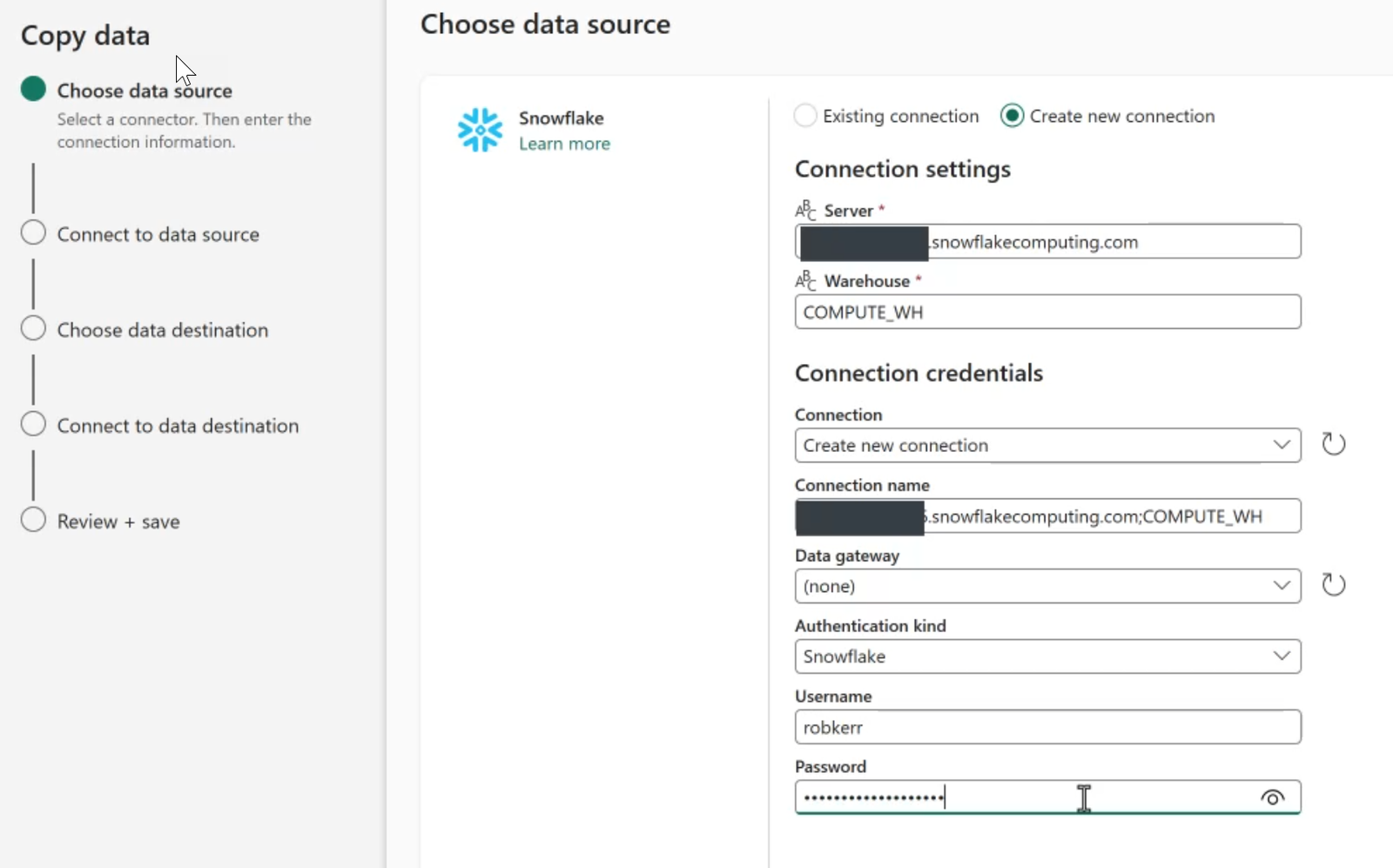Open the Authentication kind dropdown
Screen dimensions: 1393x868
click(x=1282, y=656)
